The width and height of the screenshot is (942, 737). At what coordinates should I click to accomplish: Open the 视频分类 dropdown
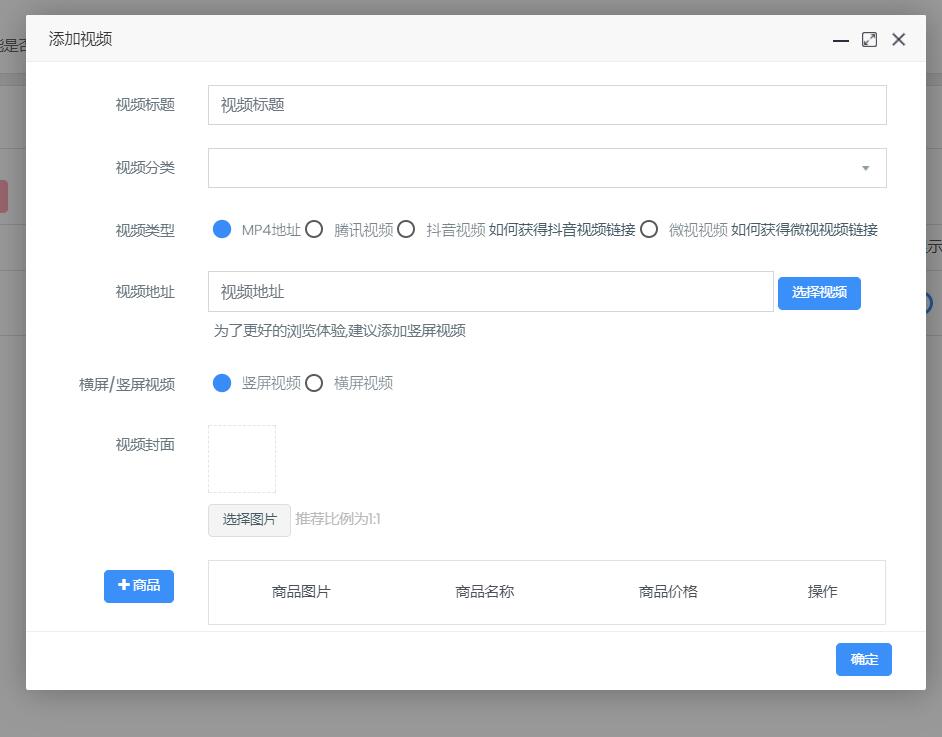tap(547, 168)
